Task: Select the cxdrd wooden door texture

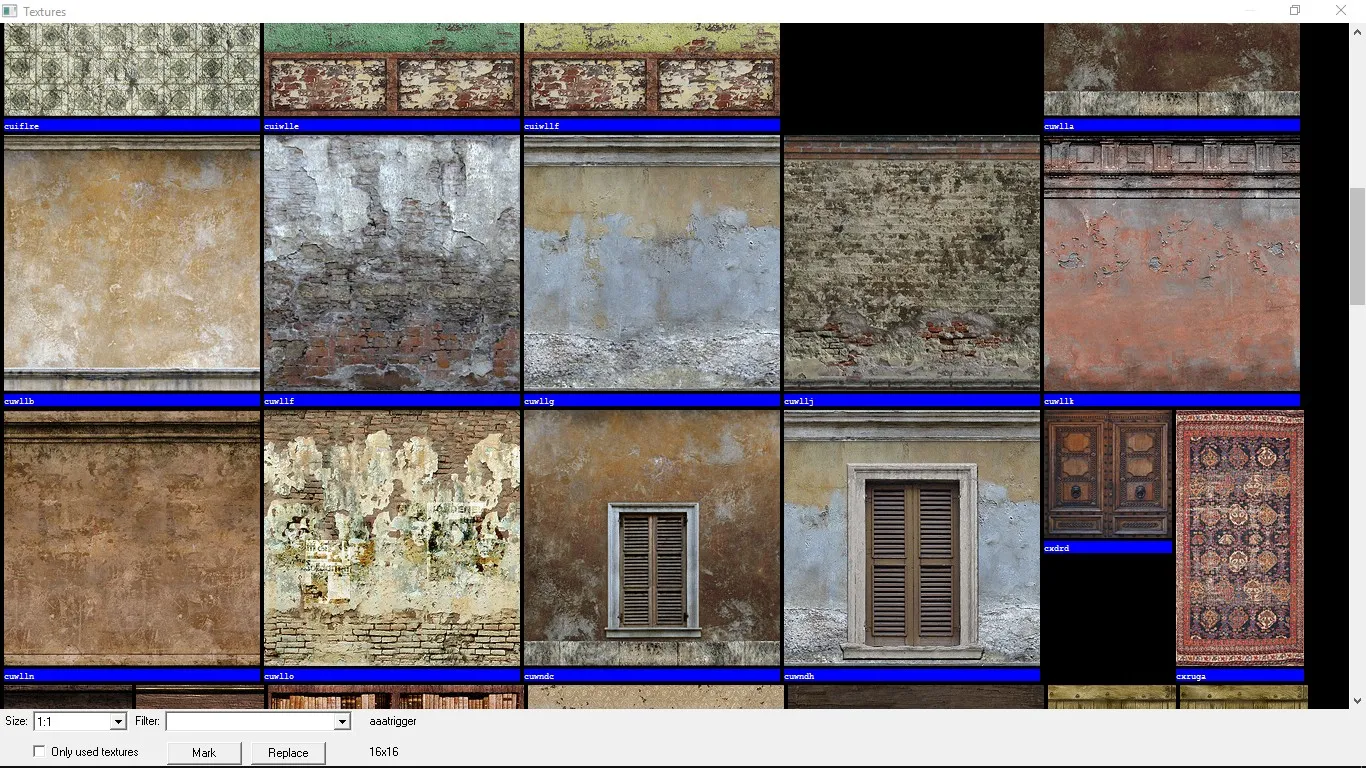Action: (1108, 475)
